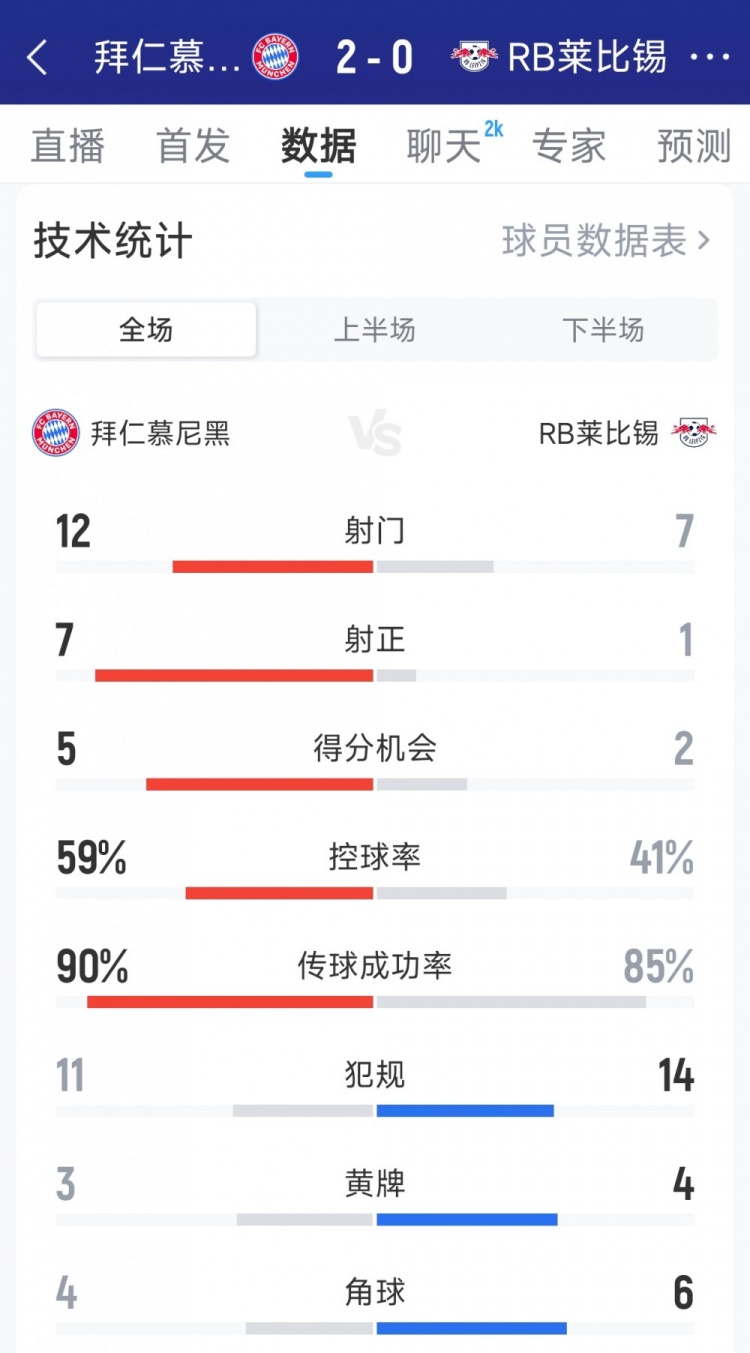Go to the 预测 prediction tab
Image resolution: width=750 pixels, height=1353 pixels.
tap(694, 146)
